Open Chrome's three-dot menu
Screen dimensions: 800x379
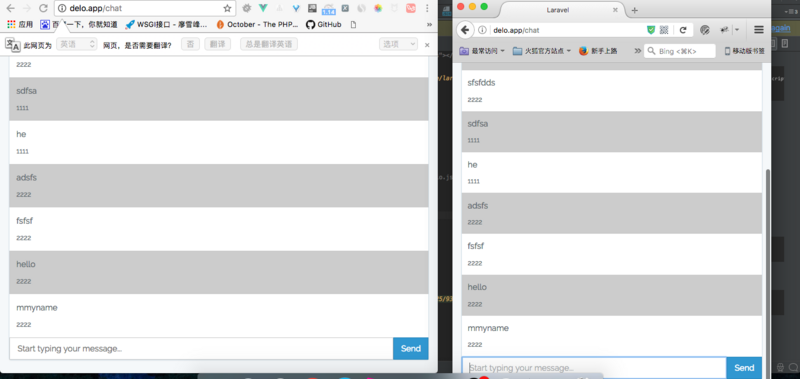click(x=427, y=8)
